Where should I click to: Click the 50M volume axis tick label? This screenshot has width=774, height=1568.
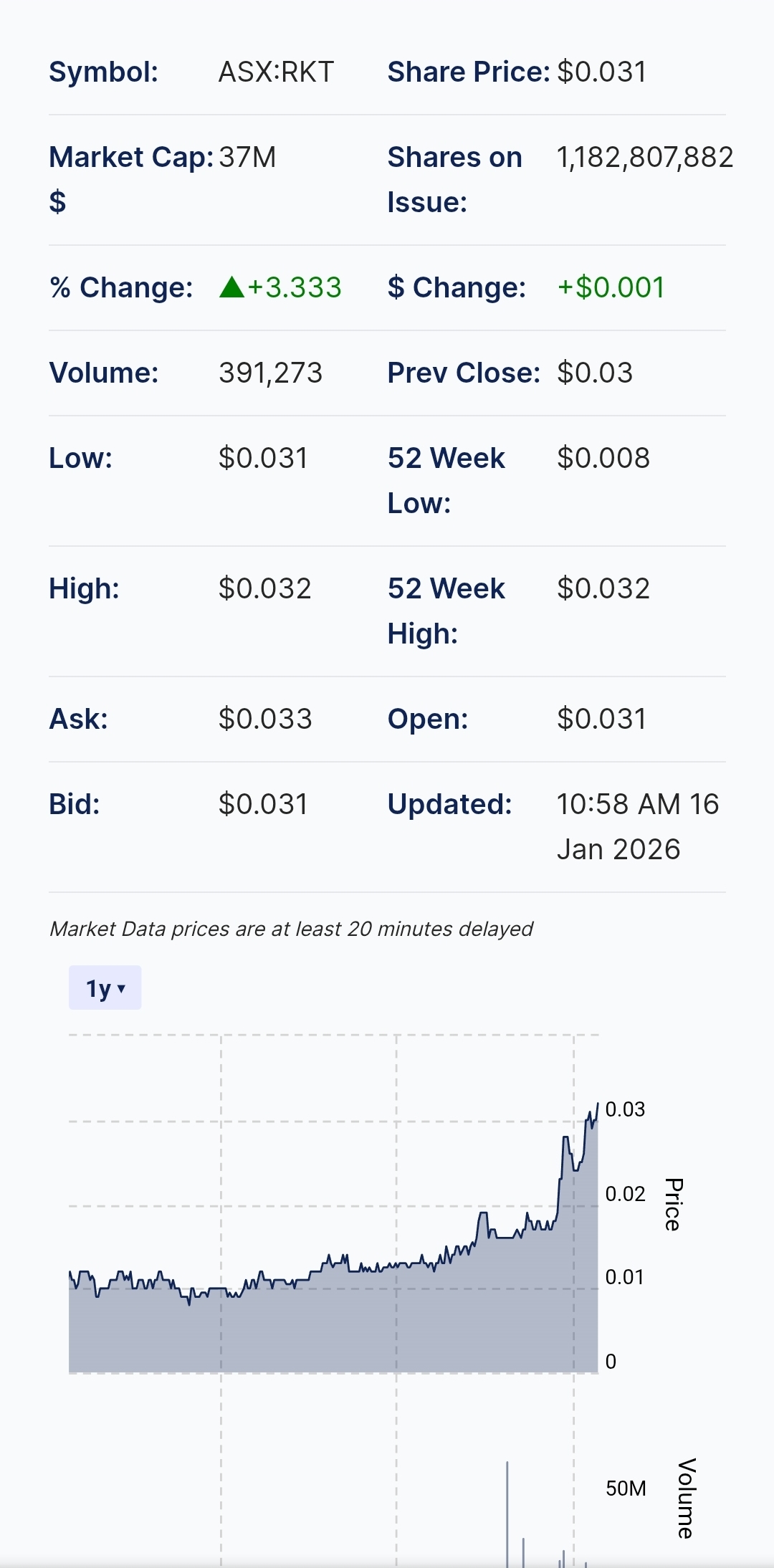point(626,1488)
